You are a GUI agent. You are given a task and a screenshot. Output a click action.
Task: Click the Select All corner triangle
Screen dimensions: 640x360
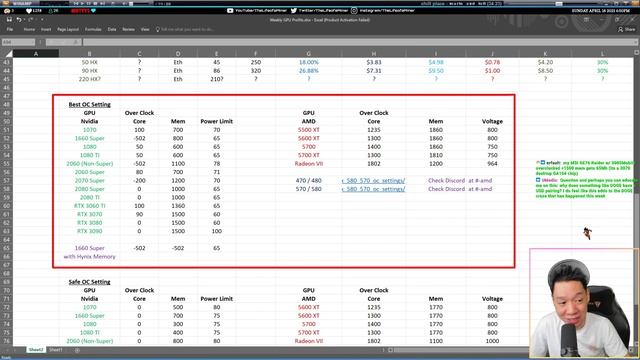[x=9, y=53]
